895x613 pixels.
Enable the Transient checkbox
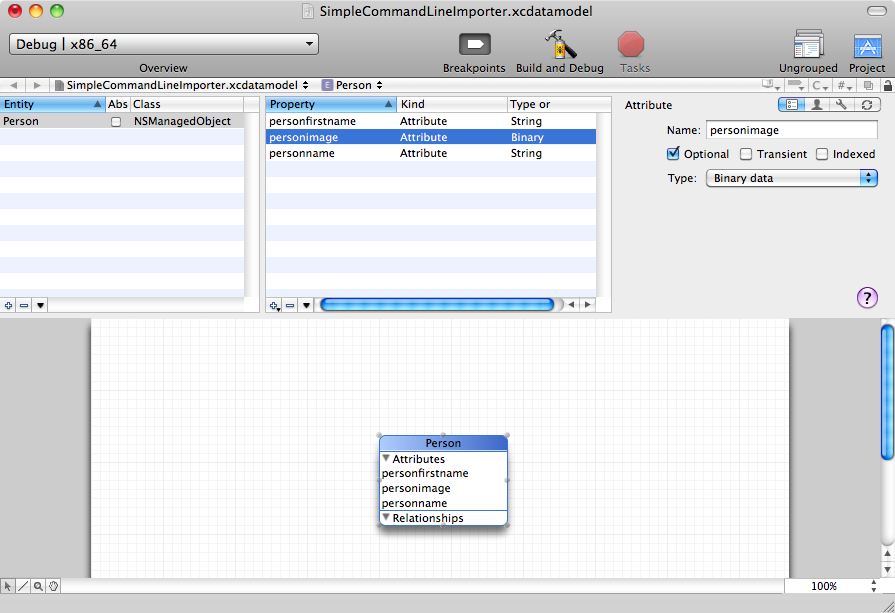point(746,154)
